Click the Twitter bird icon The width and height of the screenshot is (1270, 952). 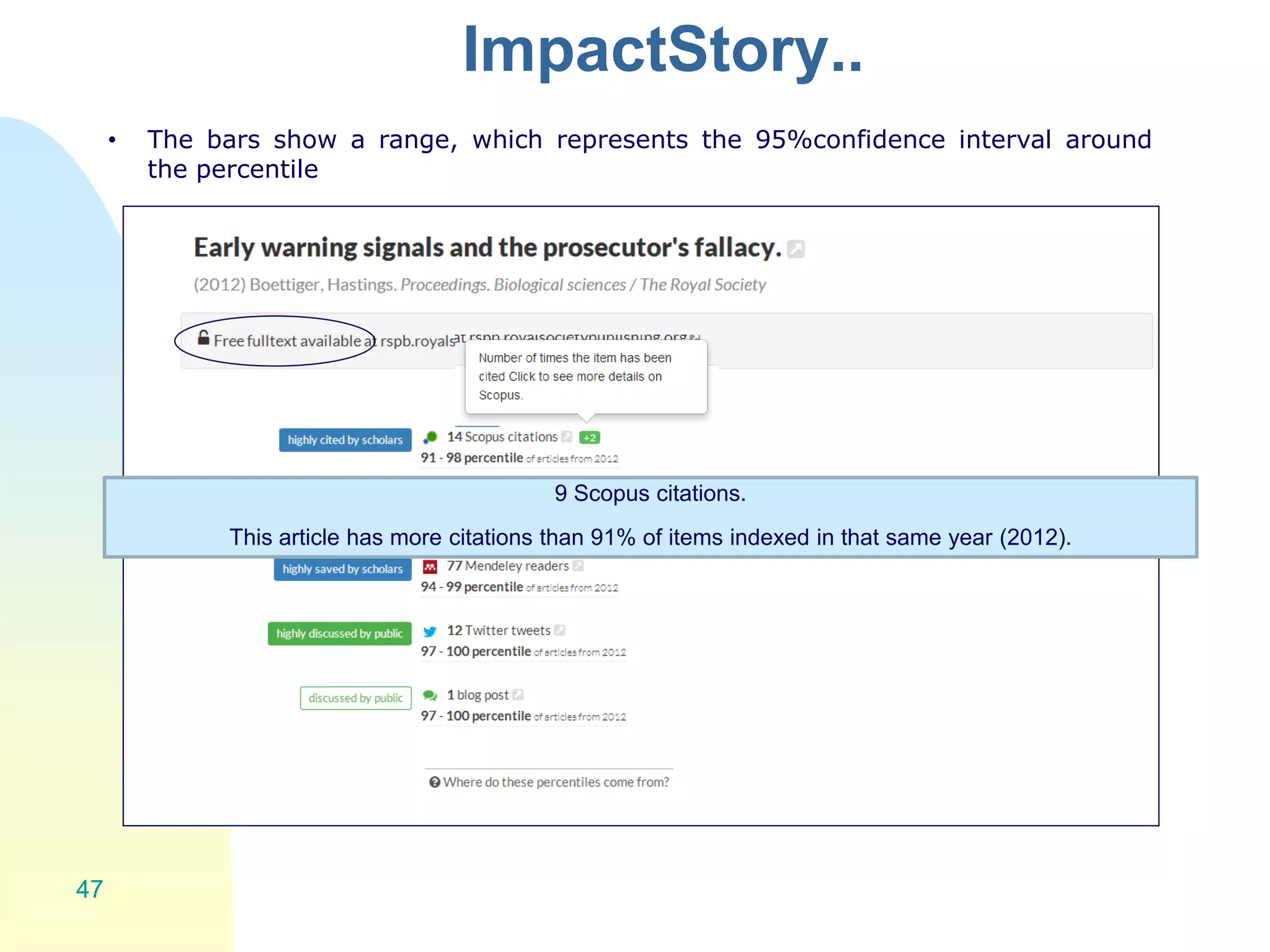click(x=430, y=632)
